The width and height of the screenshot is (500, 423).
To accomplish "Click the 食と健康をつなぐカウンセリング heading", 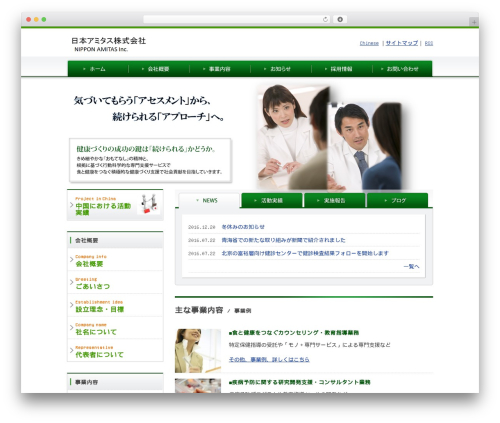I will [294, 333].
